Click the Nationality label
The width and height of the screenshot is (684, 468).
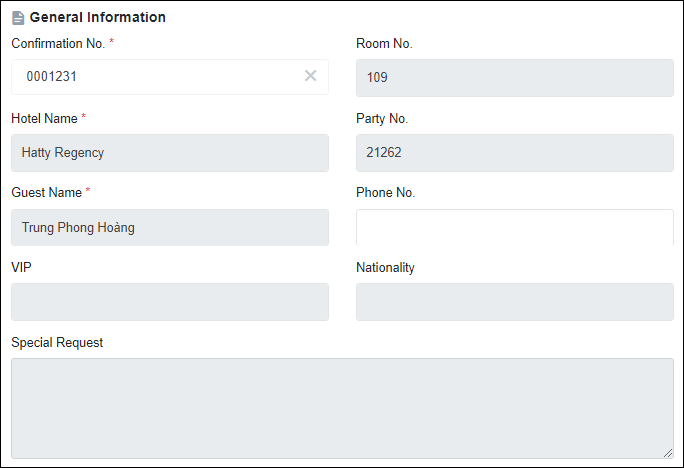385,268
